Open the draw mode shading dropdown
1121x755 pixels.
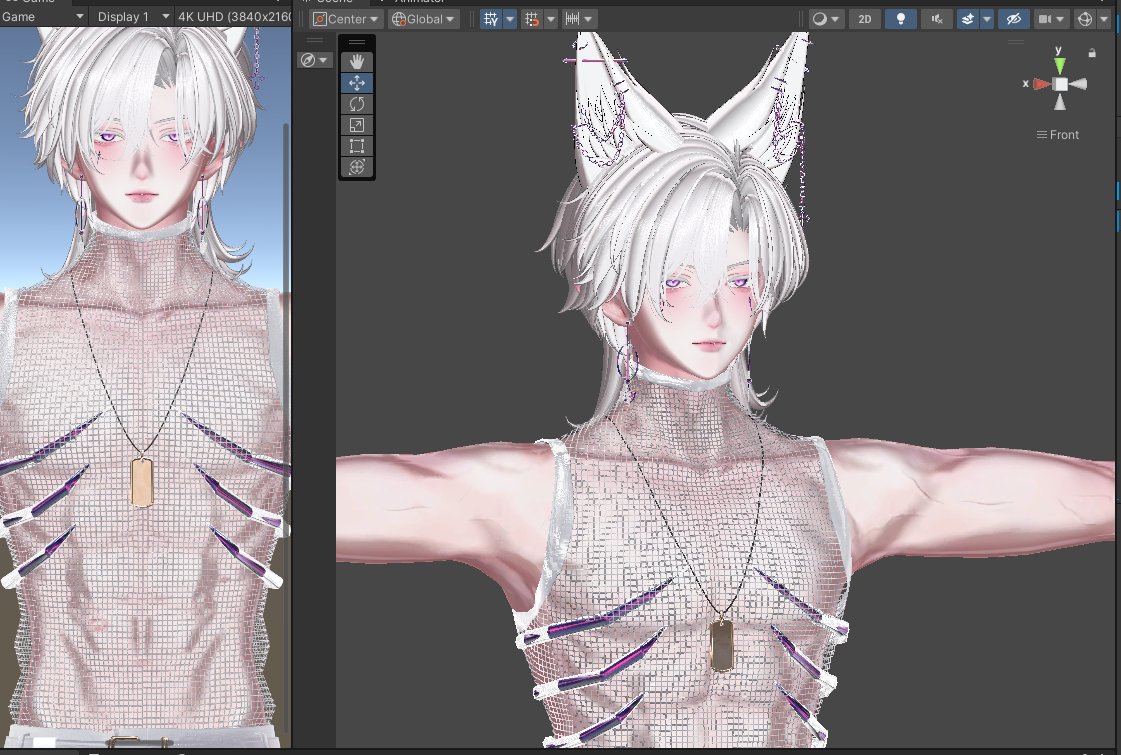pyautogui.click(x=826, y=19)
